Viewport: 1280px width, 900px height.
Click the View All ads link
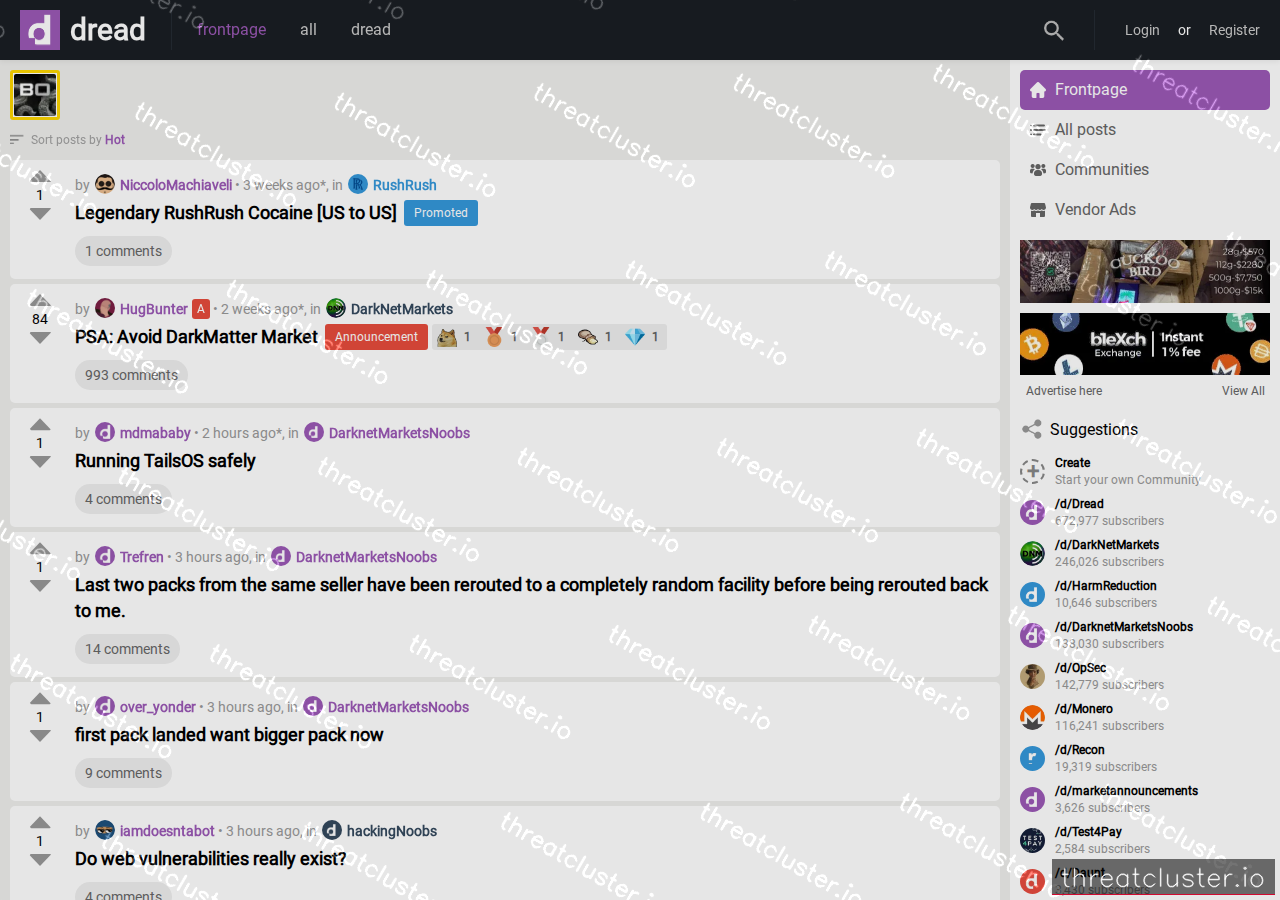click(1243, 391)
